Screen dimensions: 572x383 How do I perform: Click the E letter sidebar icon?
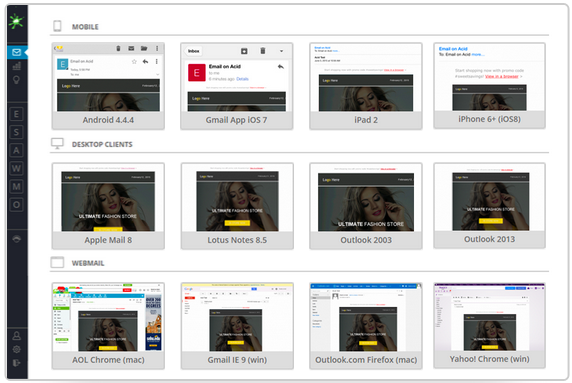pyautogui.click(x=16, y=114)
